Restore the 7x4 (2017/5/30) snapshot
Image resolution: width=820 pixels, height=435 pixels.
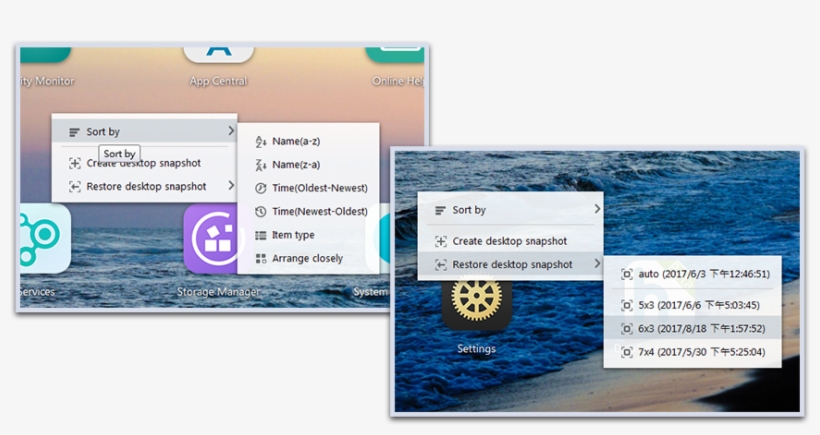692,352
